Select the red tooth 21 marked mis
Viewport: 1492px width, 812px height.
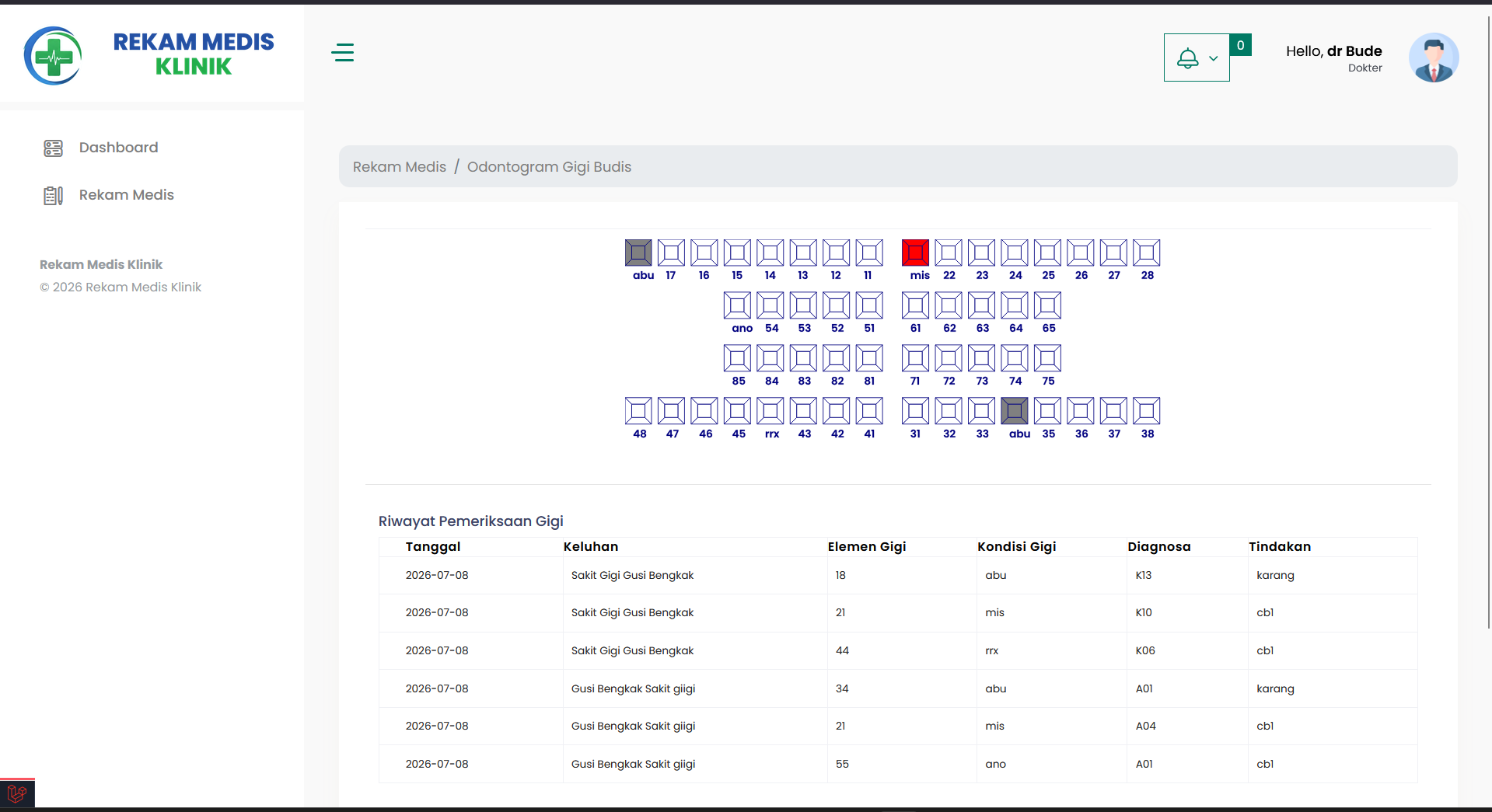coord(915,253)
